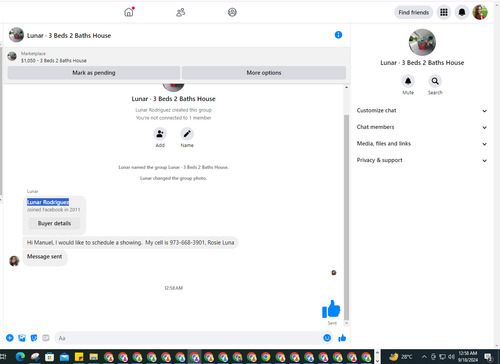Click the Message sent bubble
Screen dimensions: 500x364
click(45, 257)
